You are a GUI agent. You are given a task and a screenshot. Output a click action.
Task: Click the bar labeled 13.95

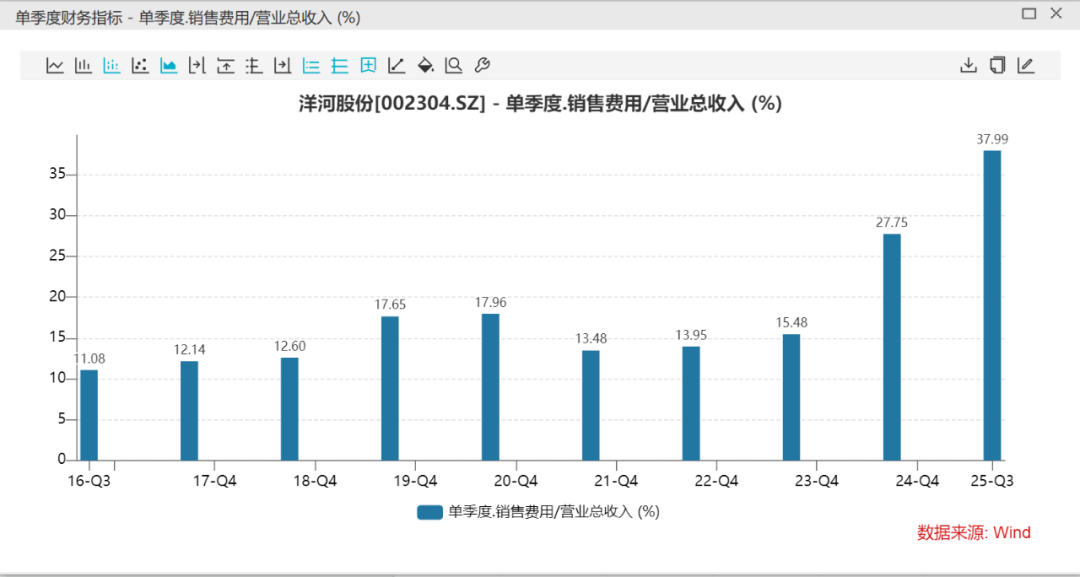691,403
